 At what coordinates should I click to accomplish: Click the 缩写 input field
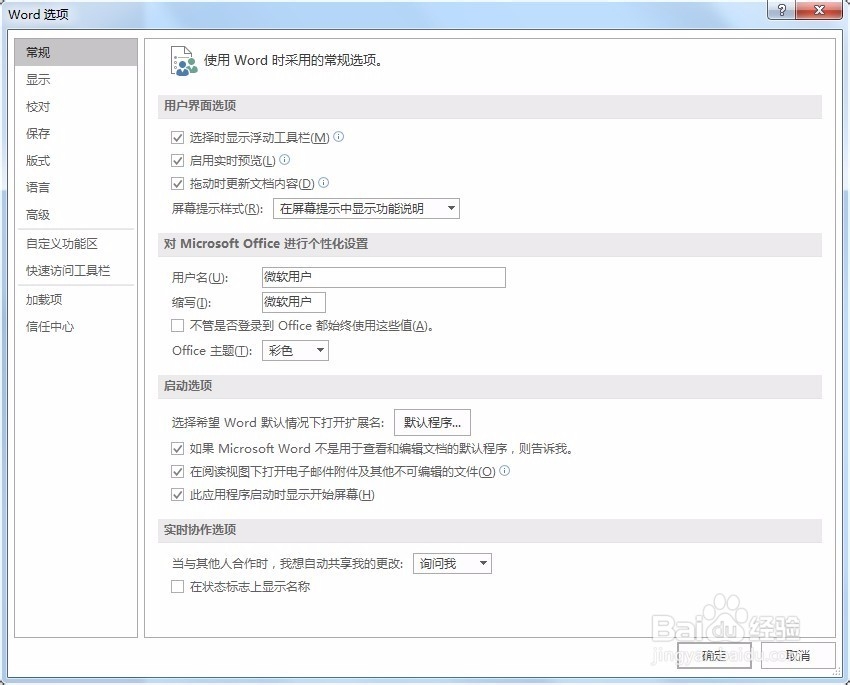tap(294, 302)
